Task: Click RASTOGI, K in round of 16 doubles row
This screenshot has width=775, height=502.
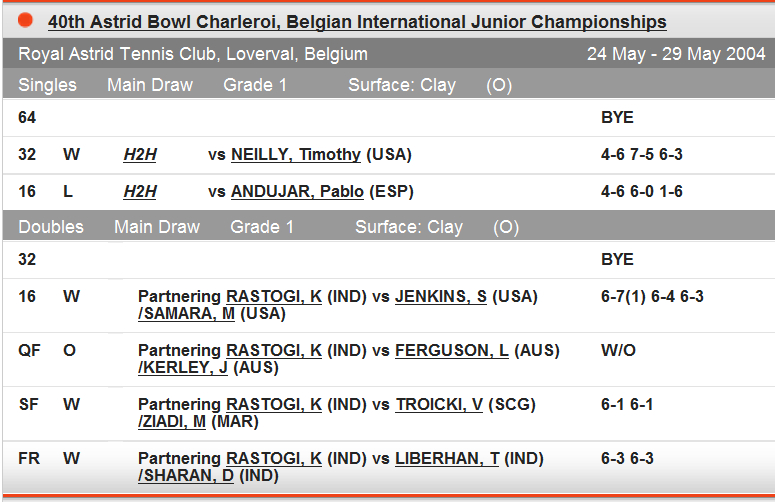Action: (x=274, y=297)
